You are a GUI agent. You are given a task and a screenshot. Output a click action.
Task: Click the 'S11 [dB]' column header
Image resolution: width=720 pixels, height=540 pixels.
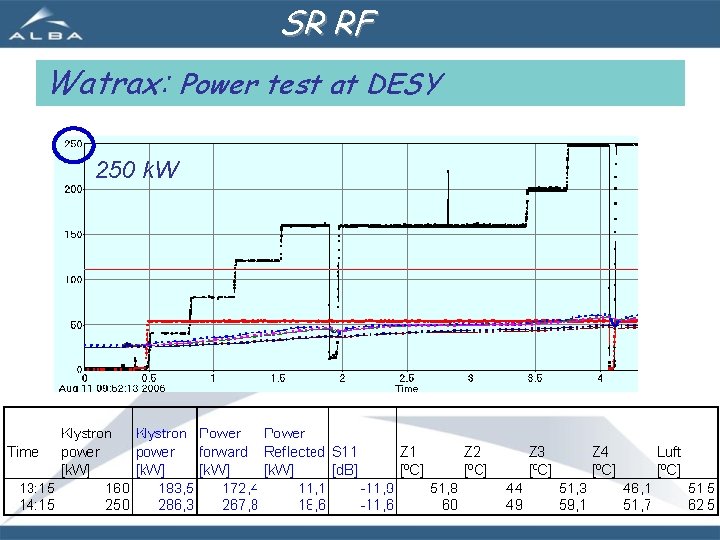click(345, 461)
